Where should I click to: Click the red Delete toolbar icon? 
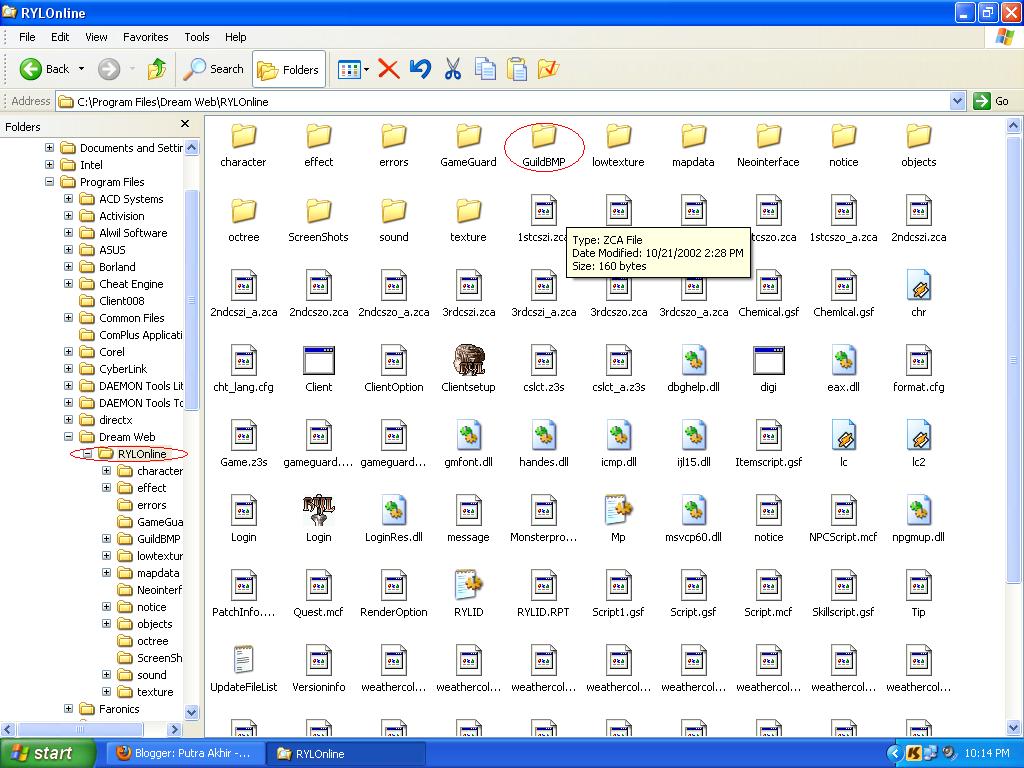389,69
